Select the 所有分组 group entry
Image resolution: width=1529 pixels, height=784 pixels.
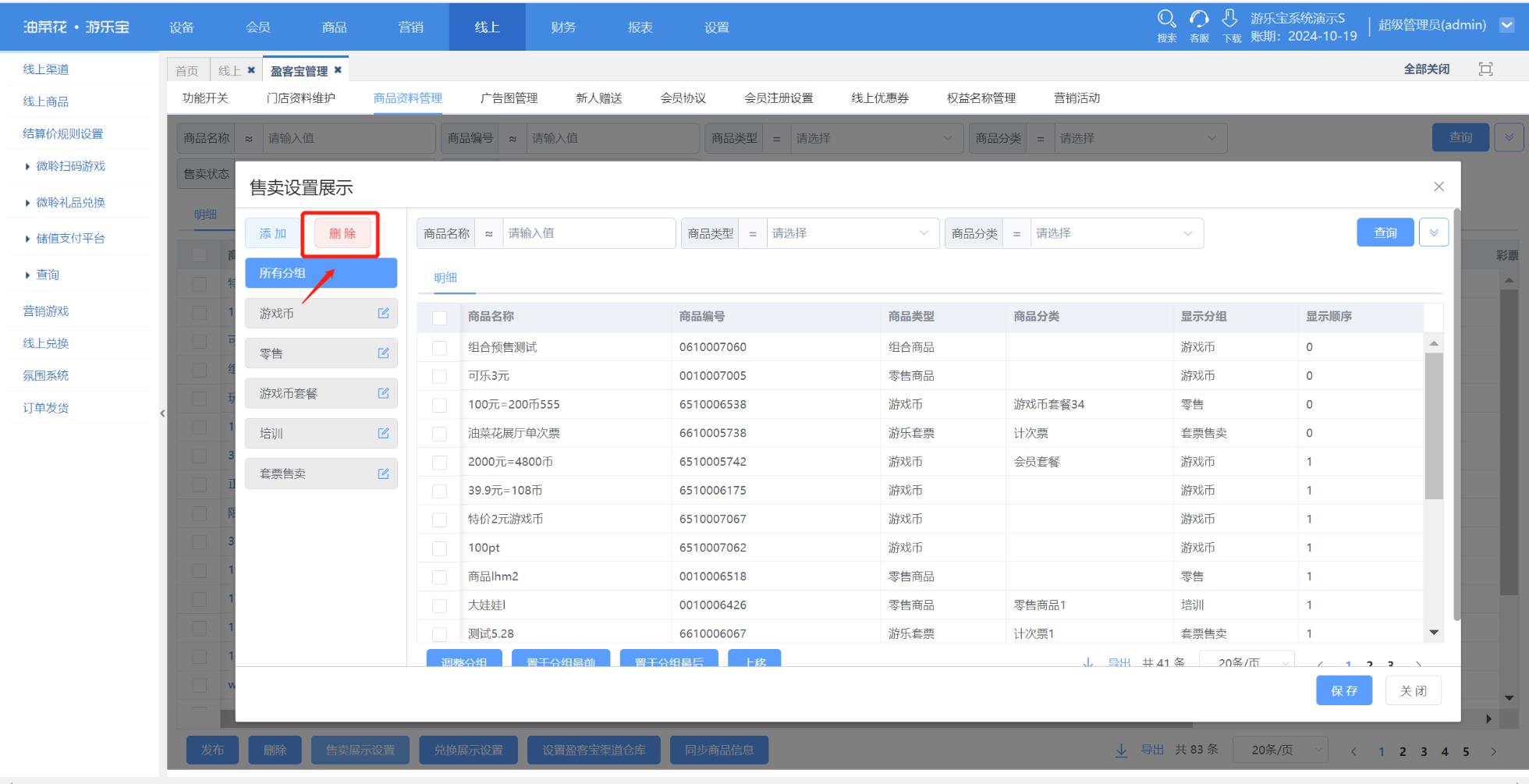[321, 273]
